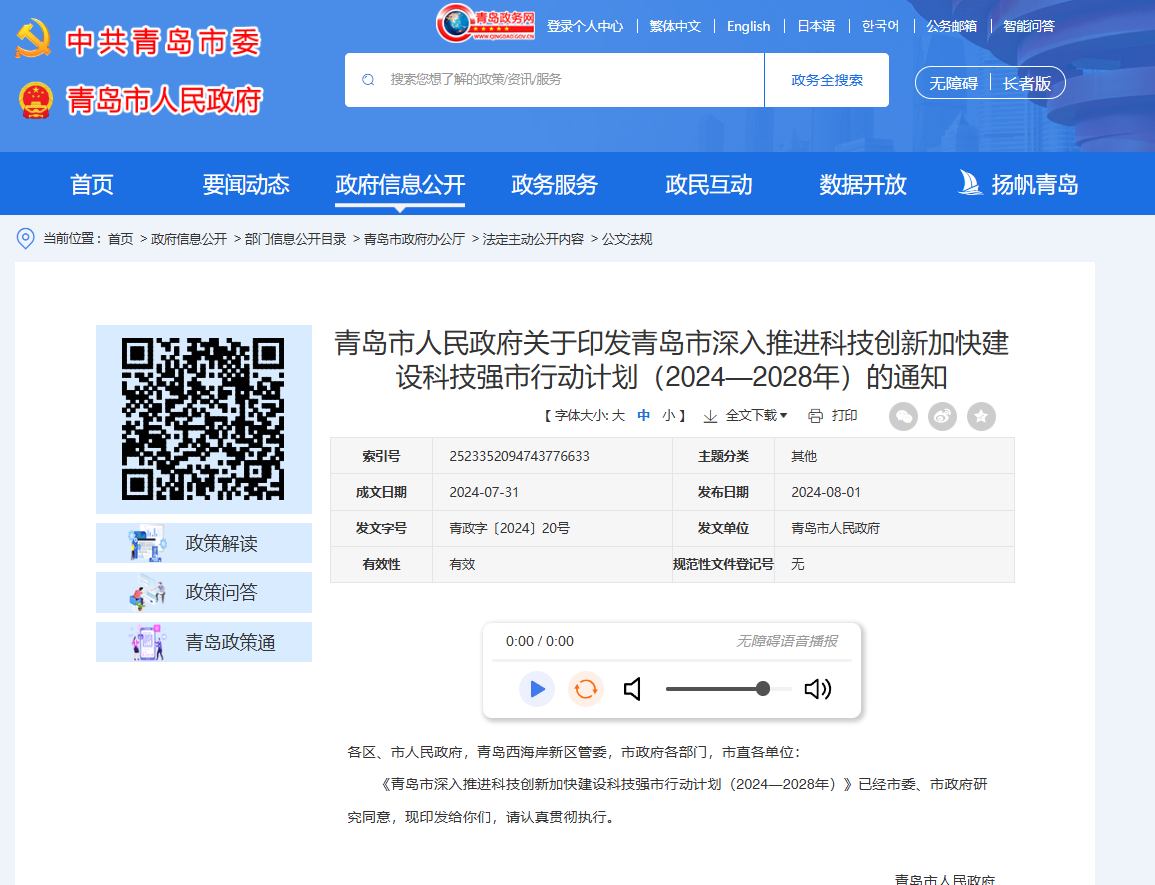Image resolution: width=1155 pixels, height=885 pixels.
Task: Toggle the audio loop replay button
Action: click(x=586, y=689)
